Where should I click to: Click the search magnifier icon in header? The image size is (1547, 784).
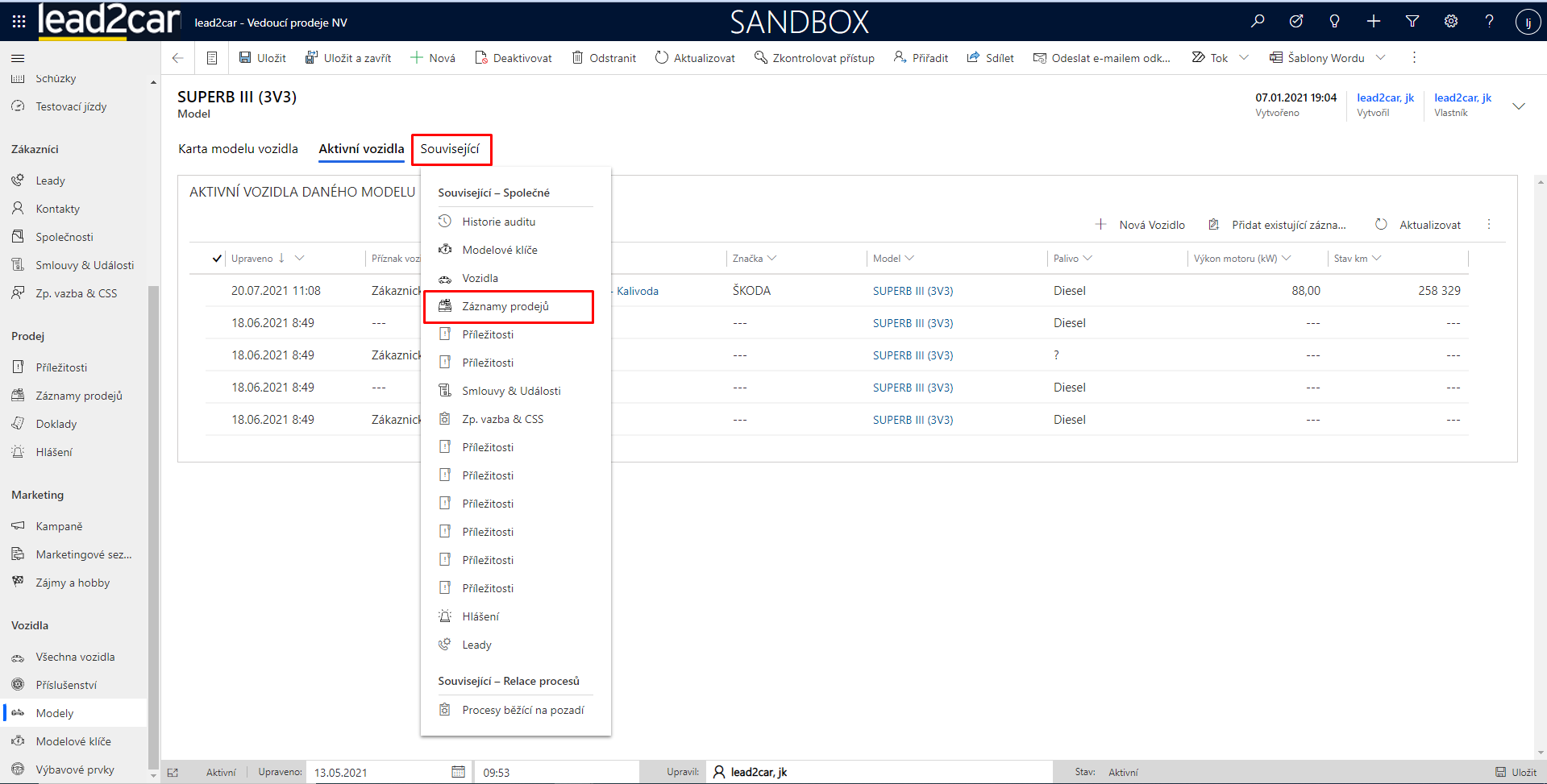(x=1258, y=22)
